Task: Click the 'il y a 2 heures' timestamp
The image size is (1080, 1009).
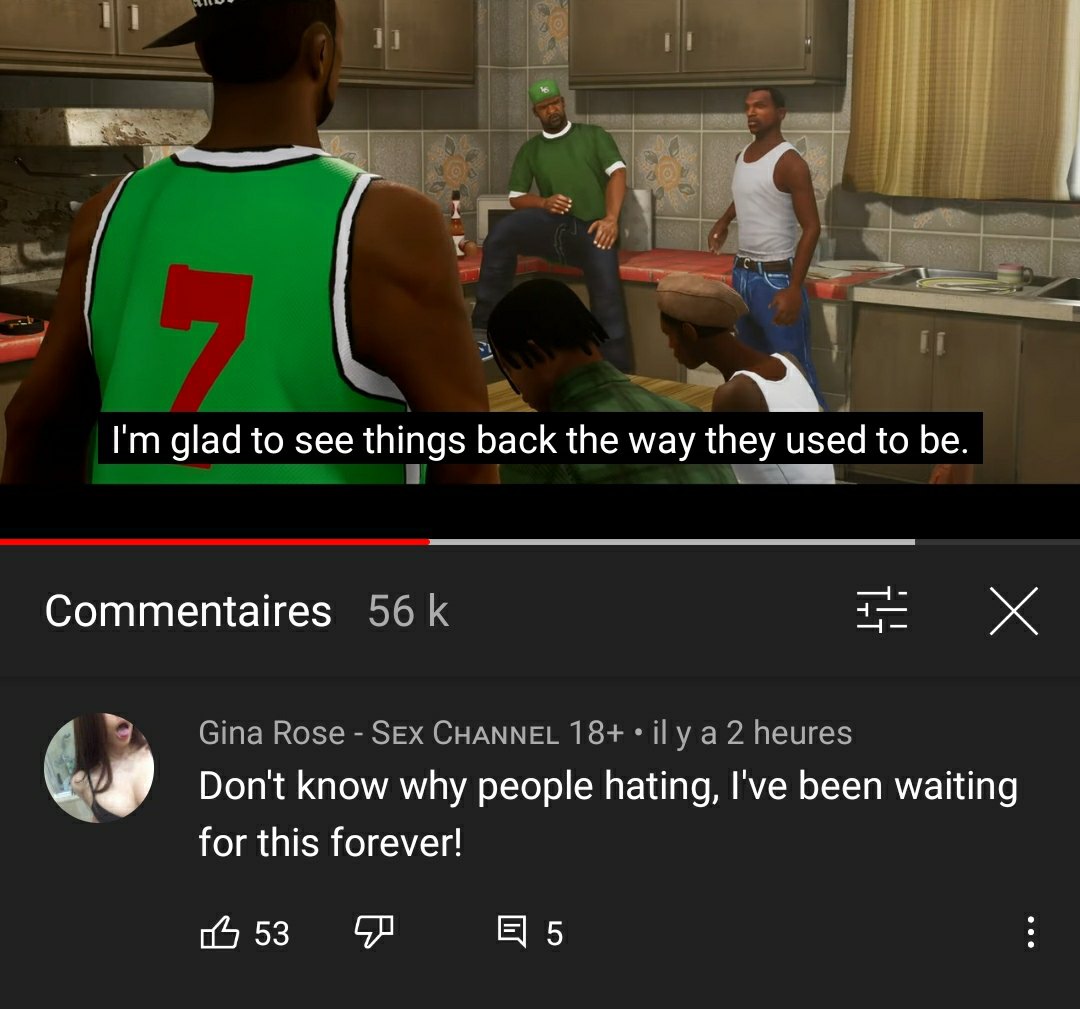Action: pyautogui.click(x=752, y=732)
